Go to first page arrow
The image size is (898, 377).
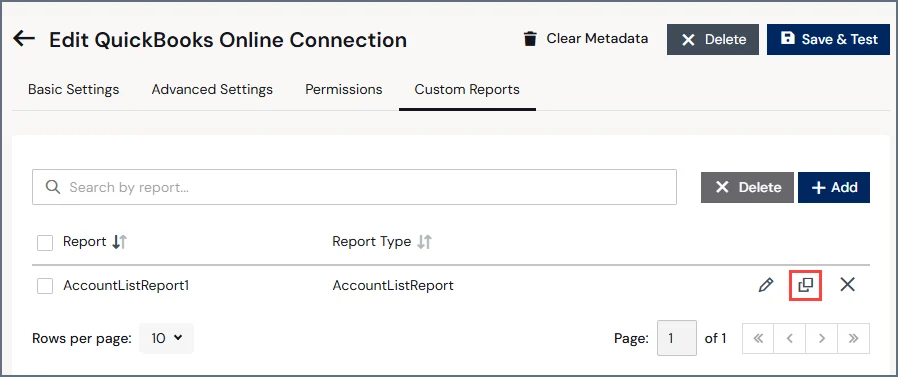[x=758, y=339]
